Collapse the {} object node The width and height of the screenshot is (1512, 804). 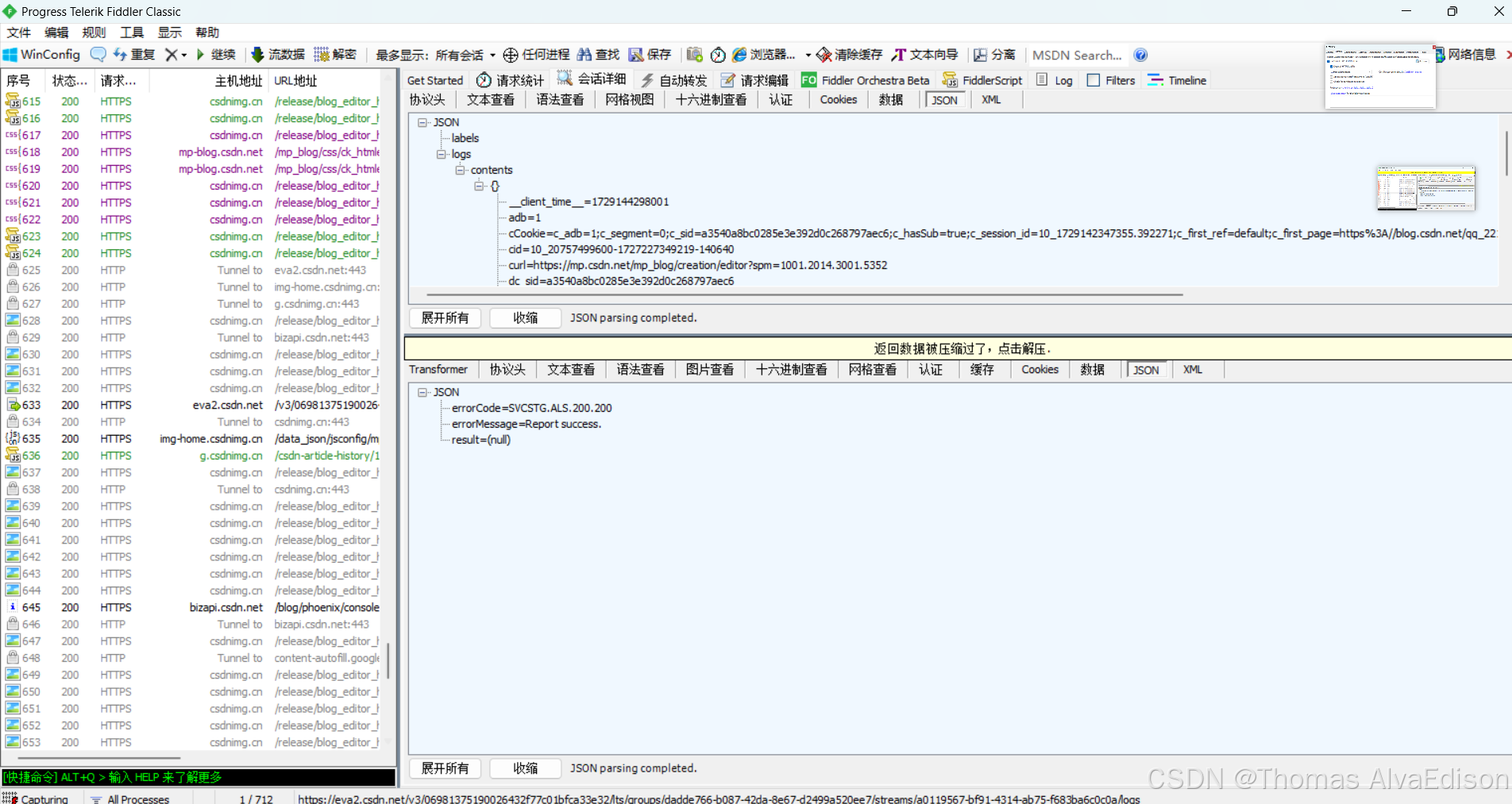coord(479,186)
